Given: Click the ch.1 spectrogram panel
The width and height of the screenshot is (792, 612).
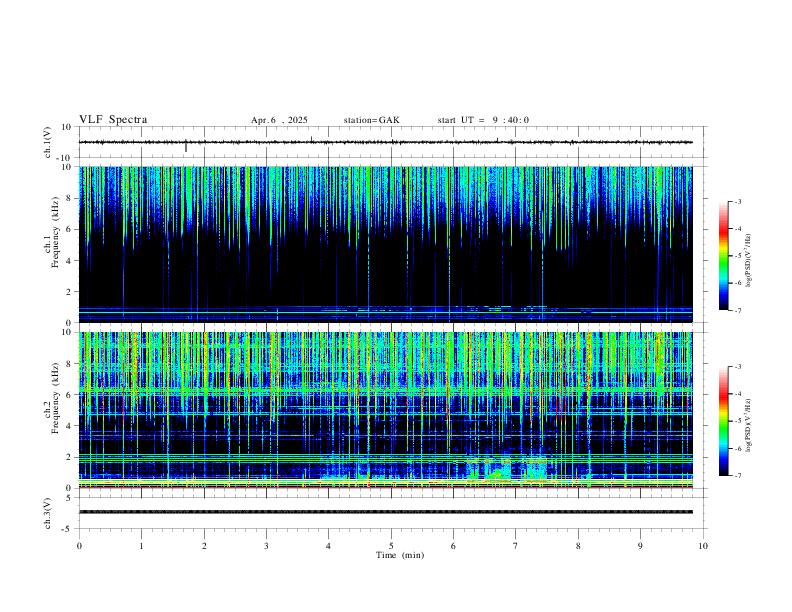Looking at the screenshot, I should click(x=385, y=244).
